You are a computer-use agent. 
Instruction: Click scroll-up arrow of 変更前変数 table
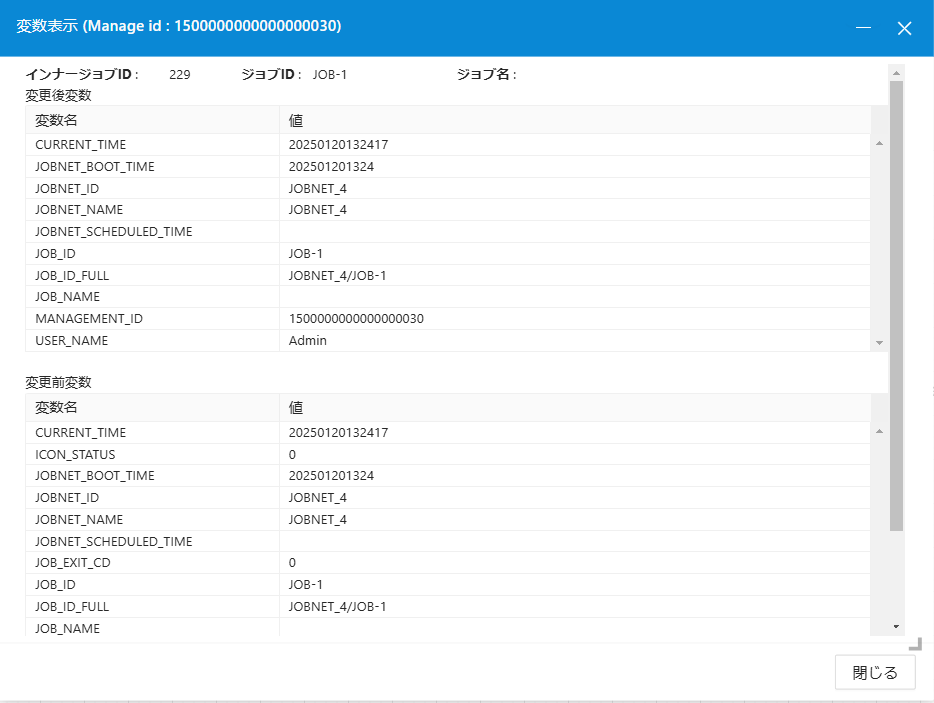pyautogui.click(x=879, y=432)
